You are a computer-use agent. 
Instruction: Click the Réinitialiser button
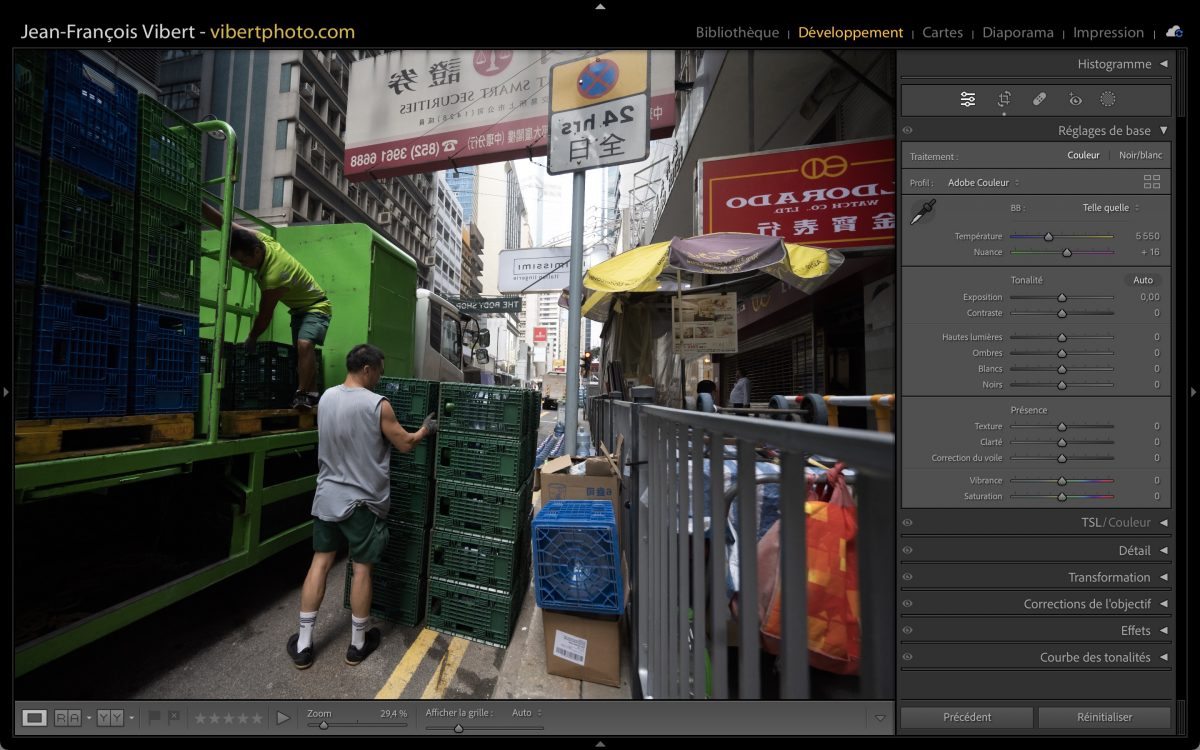click(x=1104, y=717)
